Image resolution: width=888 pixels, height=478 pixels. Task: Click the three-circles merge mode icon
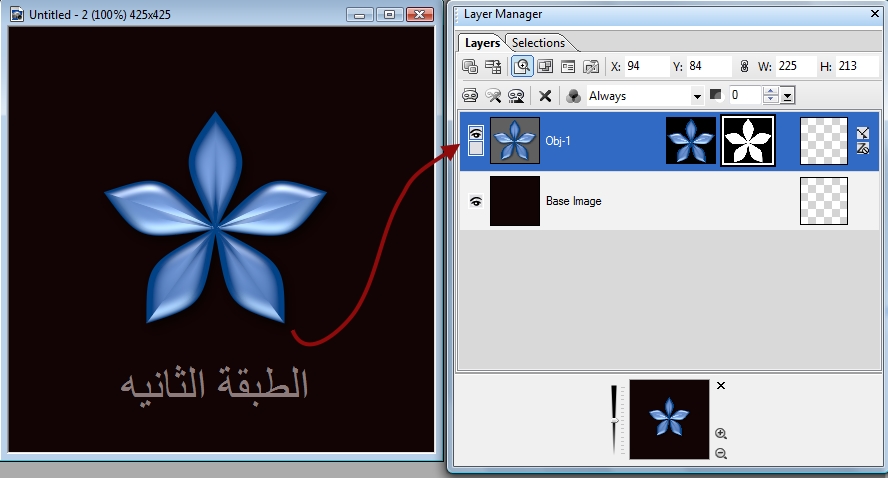(573, 96)
